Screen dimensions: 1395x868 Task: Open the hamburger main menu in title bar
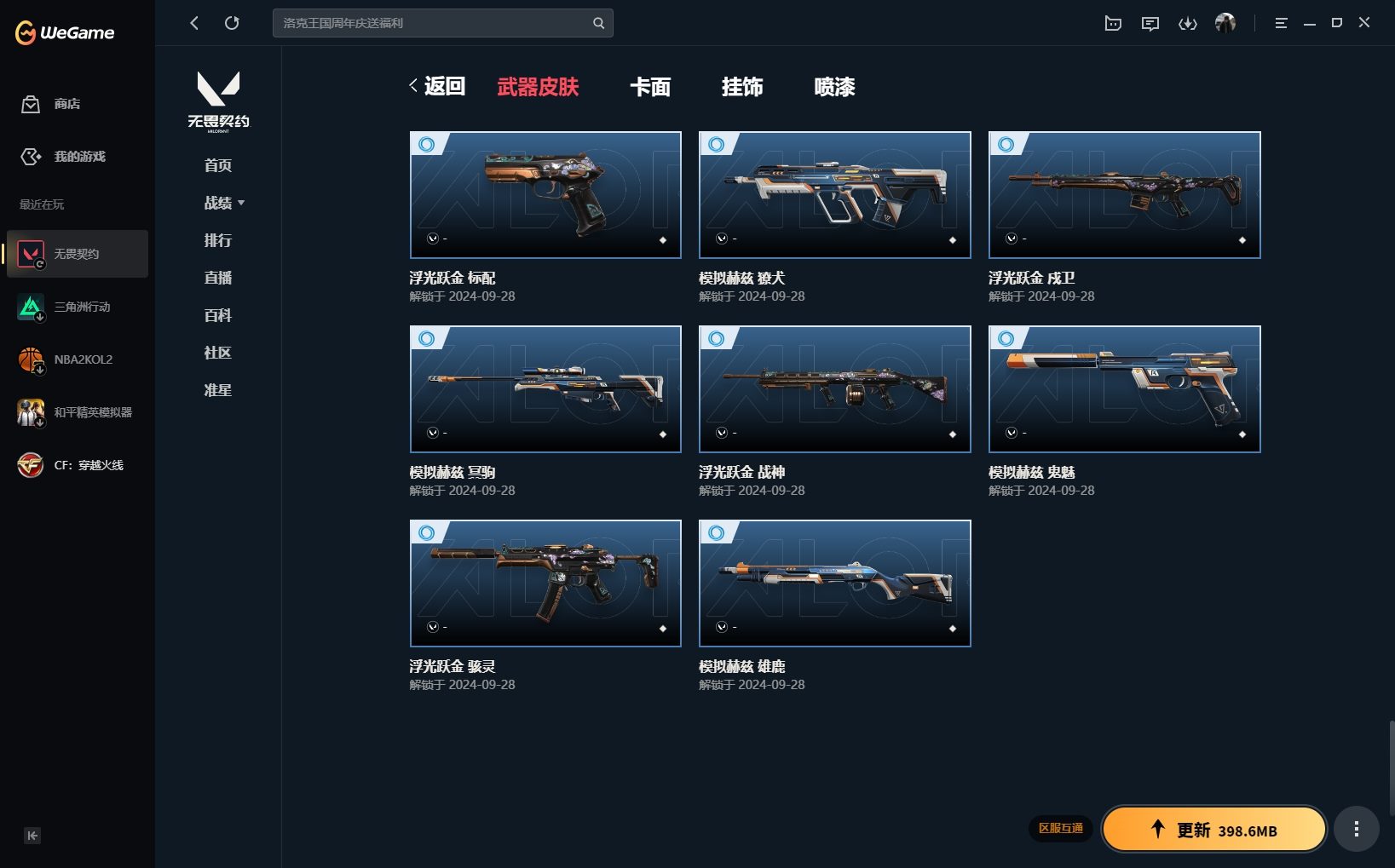[x=1281, y=23]
